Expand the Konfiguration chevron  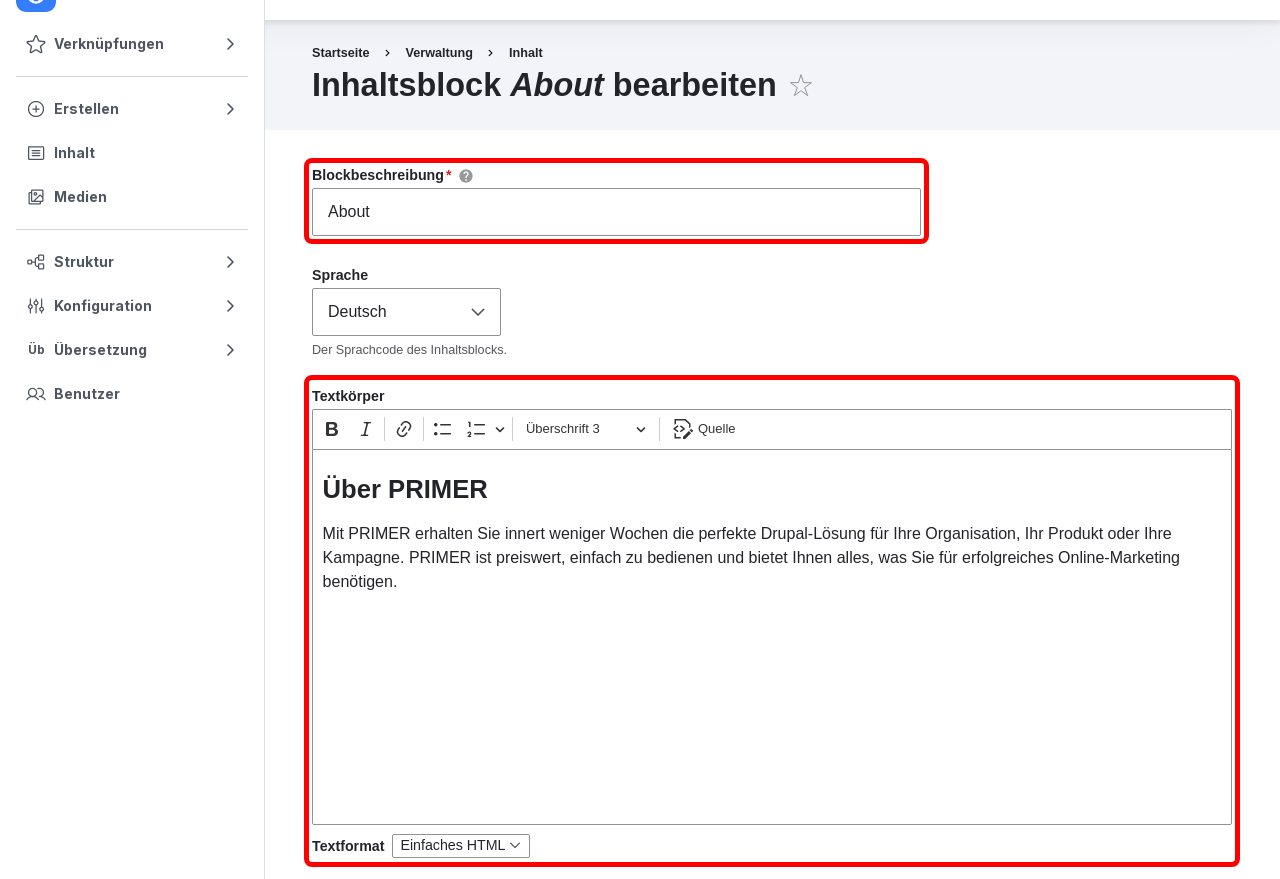230,306
